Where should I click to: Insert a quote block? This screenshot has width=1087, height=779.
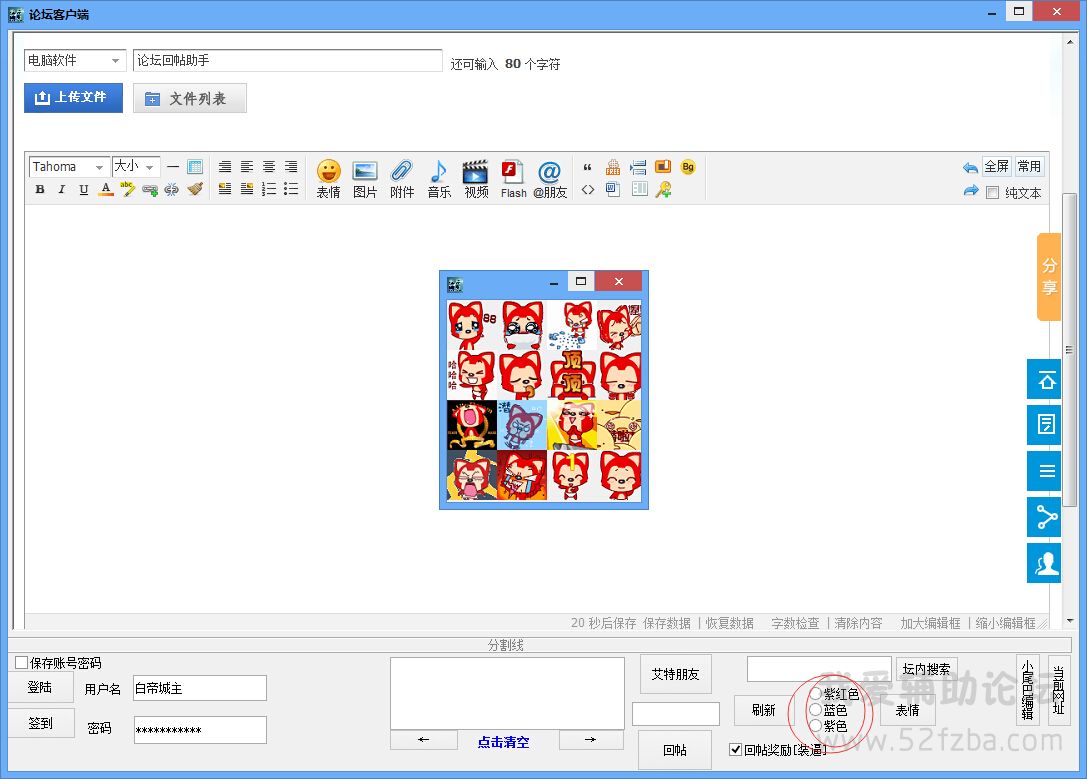pyautogui.click(x=587, y=167)
